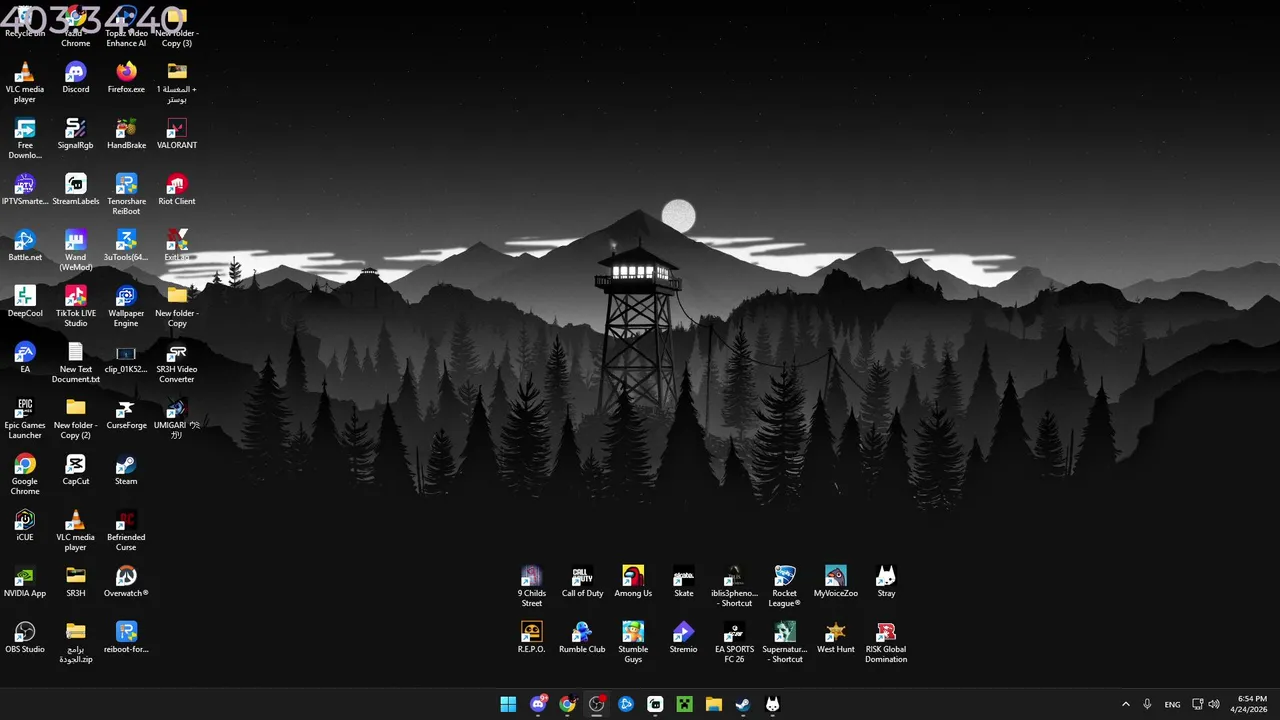The width and height of the screenshot is (1280, 720).
Task: Open the Supernatural shortcut icon
Action: click(785, 643)
